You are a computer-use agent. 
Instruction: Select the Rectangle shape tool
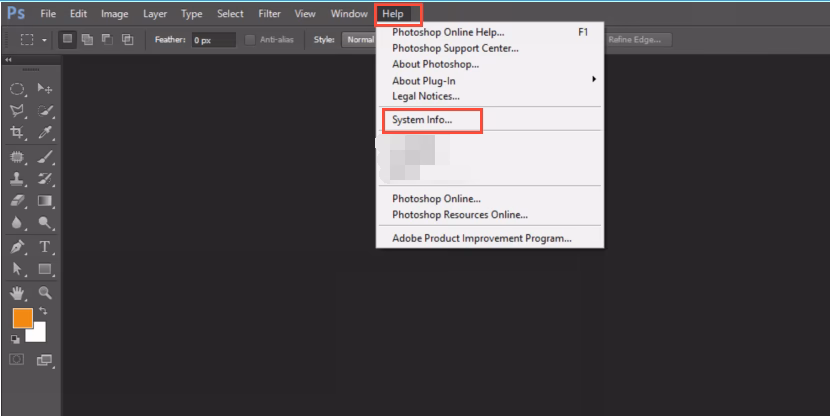point(44,269)
